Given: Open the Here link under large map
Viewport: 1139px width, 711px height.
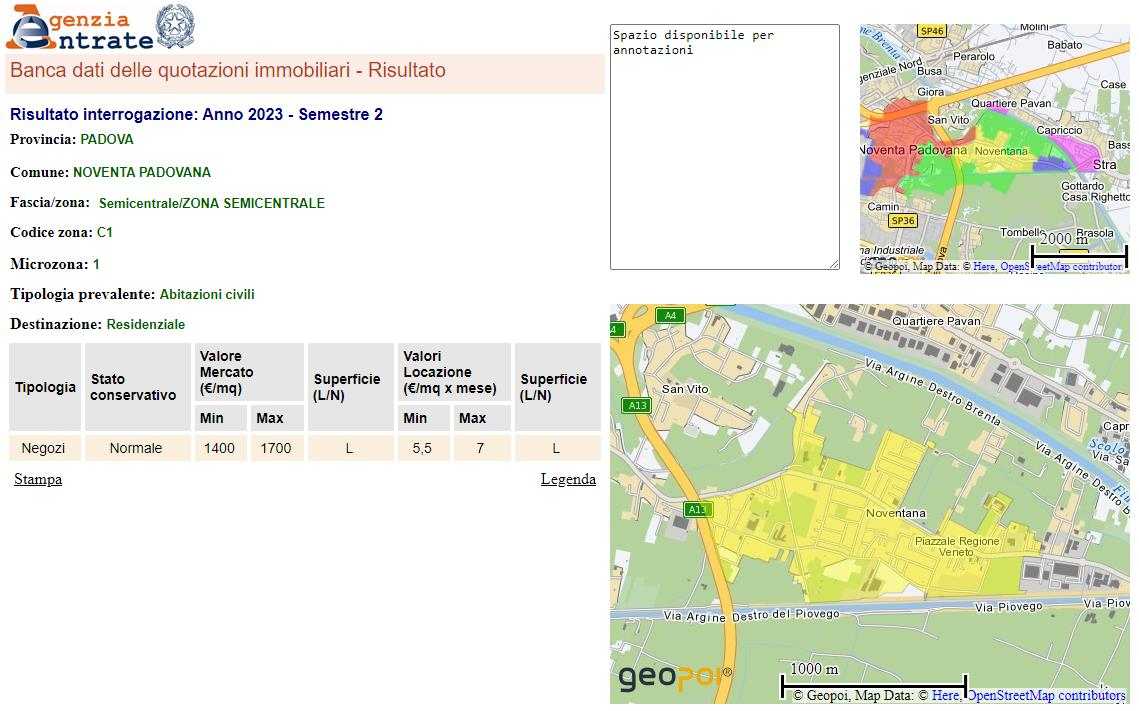Looking at the screenshot, I should pos(945,696).
